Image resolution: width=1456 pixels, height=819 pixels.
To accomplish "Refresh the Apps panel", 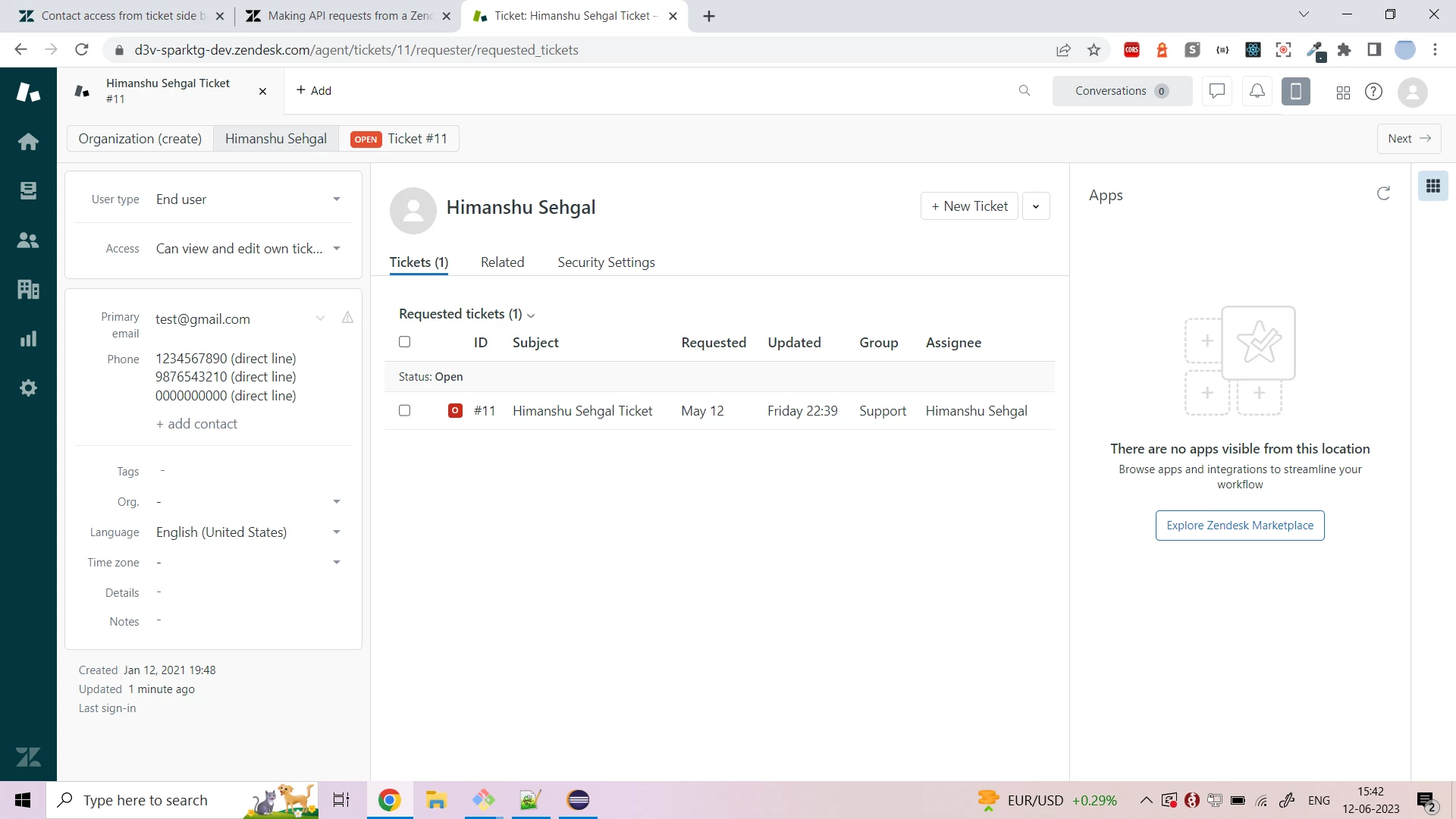I will point(1383,193).
